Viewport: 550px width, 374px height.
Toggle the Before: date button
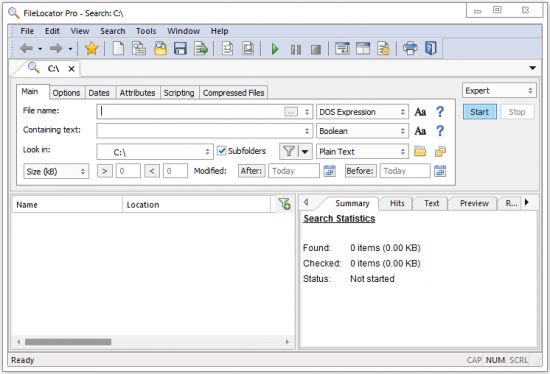pos(361,171)
